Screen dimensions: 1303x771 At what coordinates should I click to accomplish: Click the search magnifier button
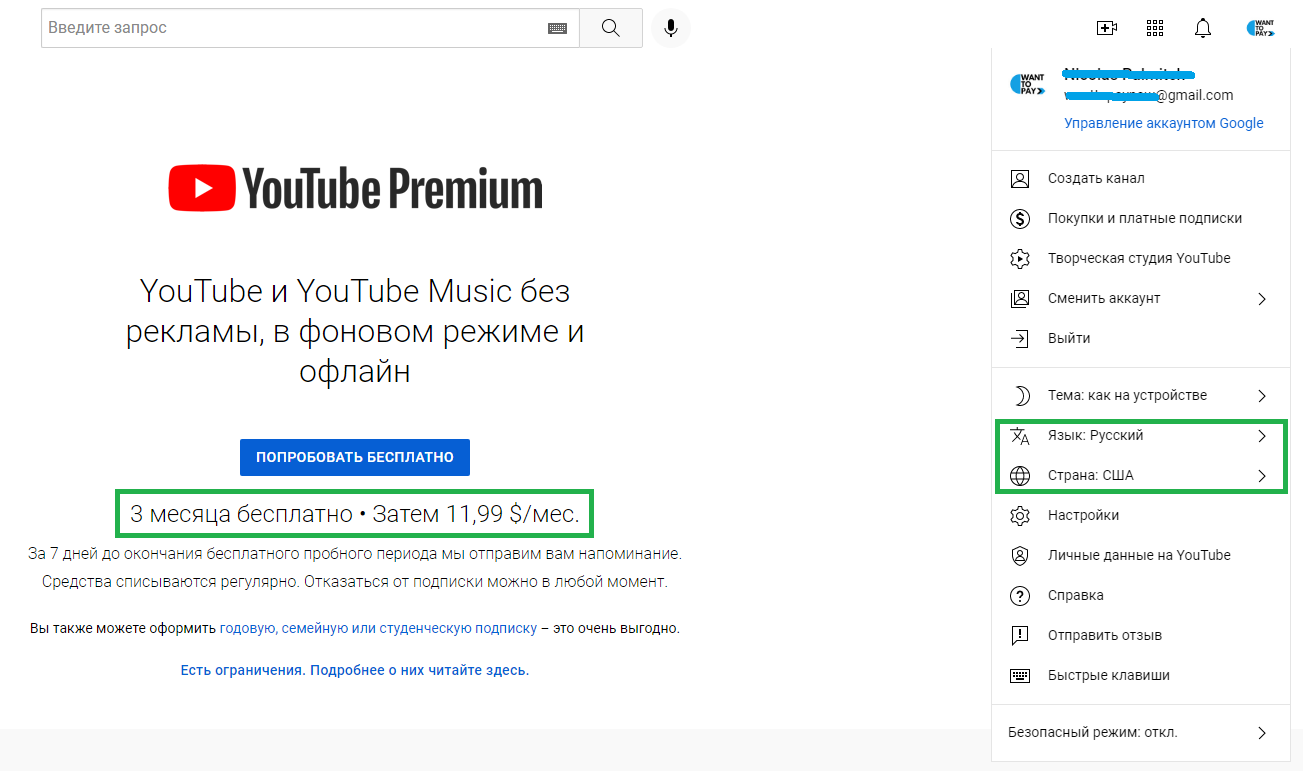611,28
